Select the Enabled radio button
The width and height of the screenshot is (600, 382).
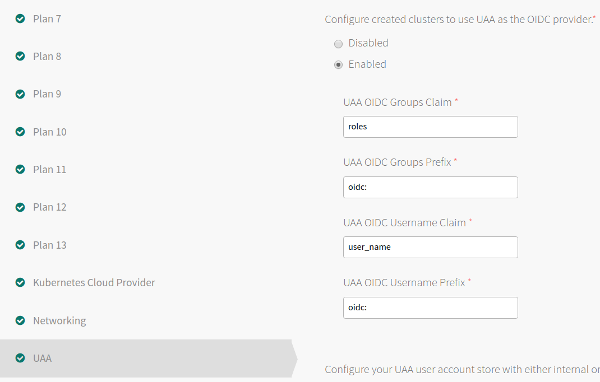pyautogui.click(x=338, y=65)
